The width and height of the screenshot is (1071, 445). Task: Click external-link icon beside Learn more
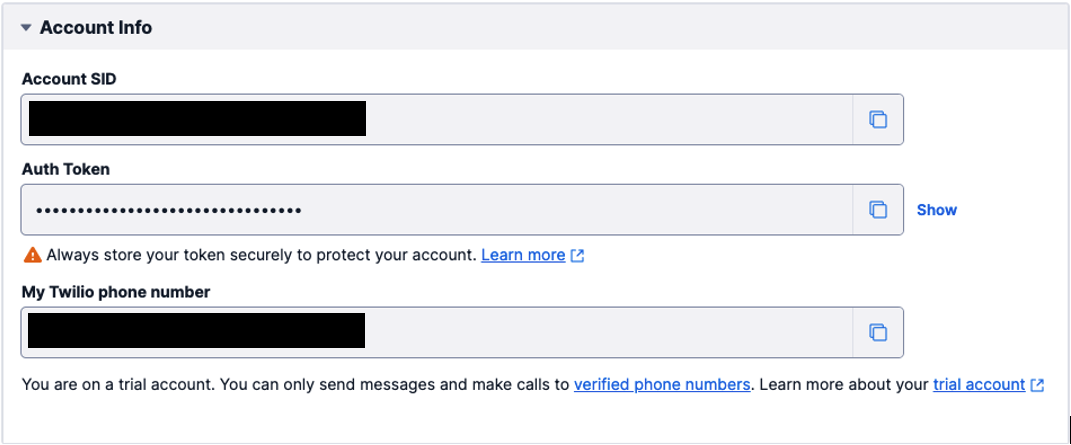point(577,256)
